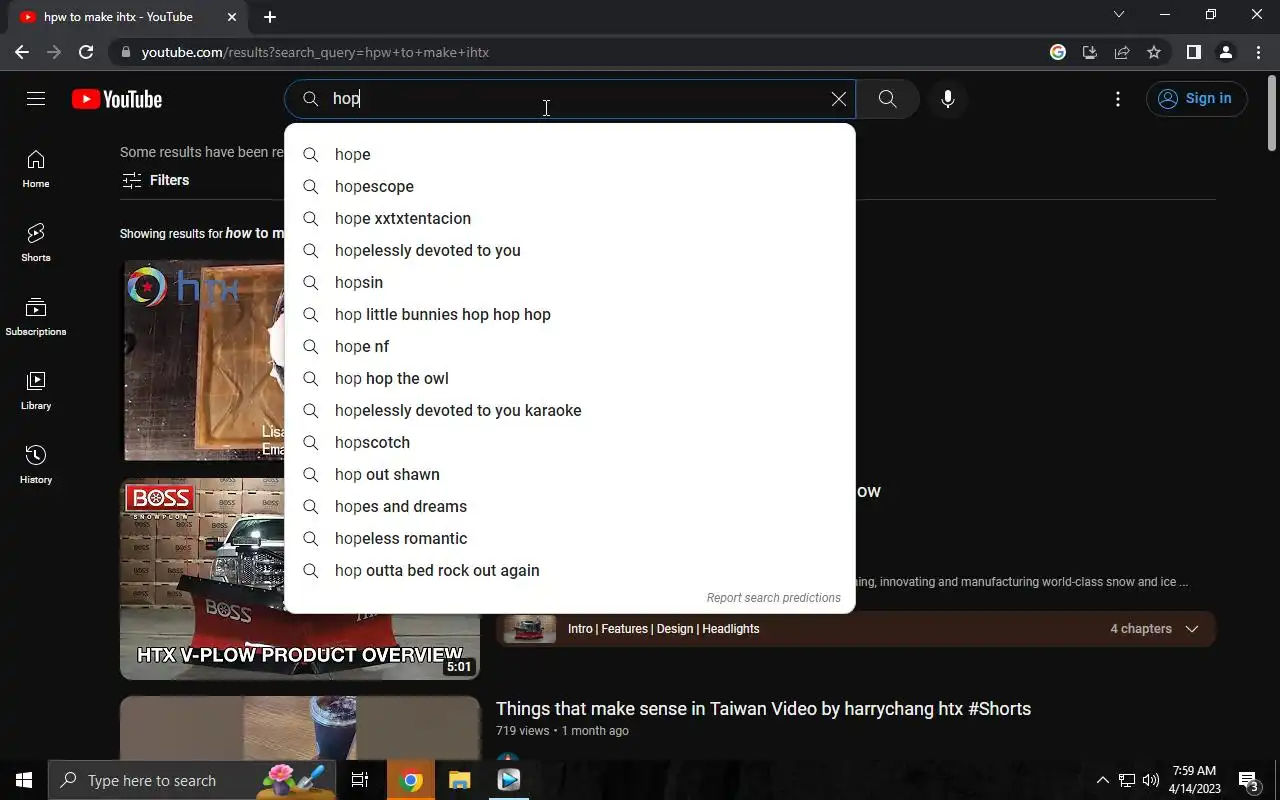
Task: Select the 'hope nf' suggestion
Action: tap(570, 346)
